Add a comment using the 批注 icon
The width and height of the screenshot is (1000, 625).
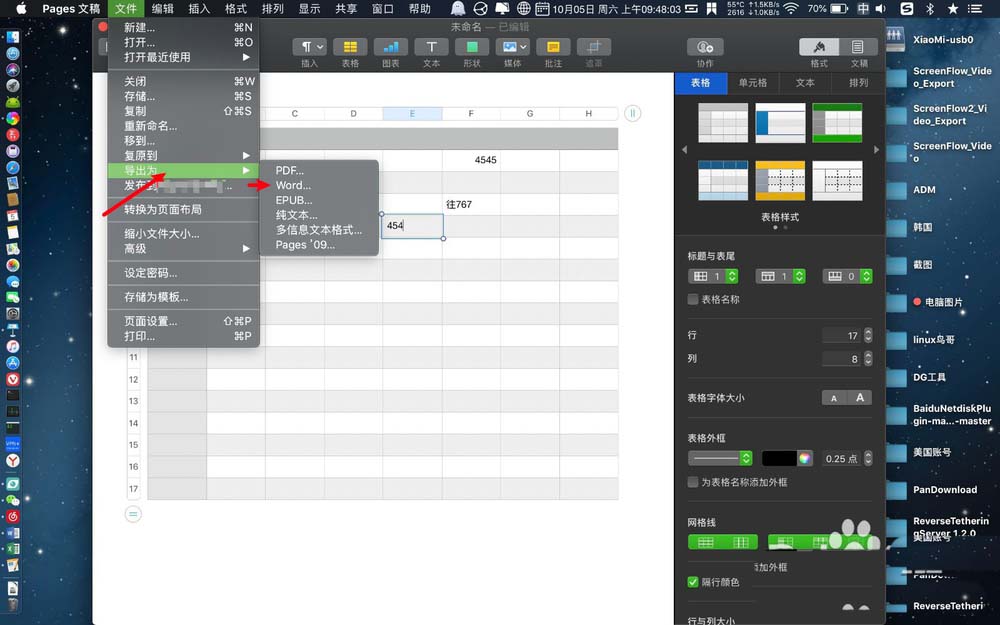coord(553,46)
